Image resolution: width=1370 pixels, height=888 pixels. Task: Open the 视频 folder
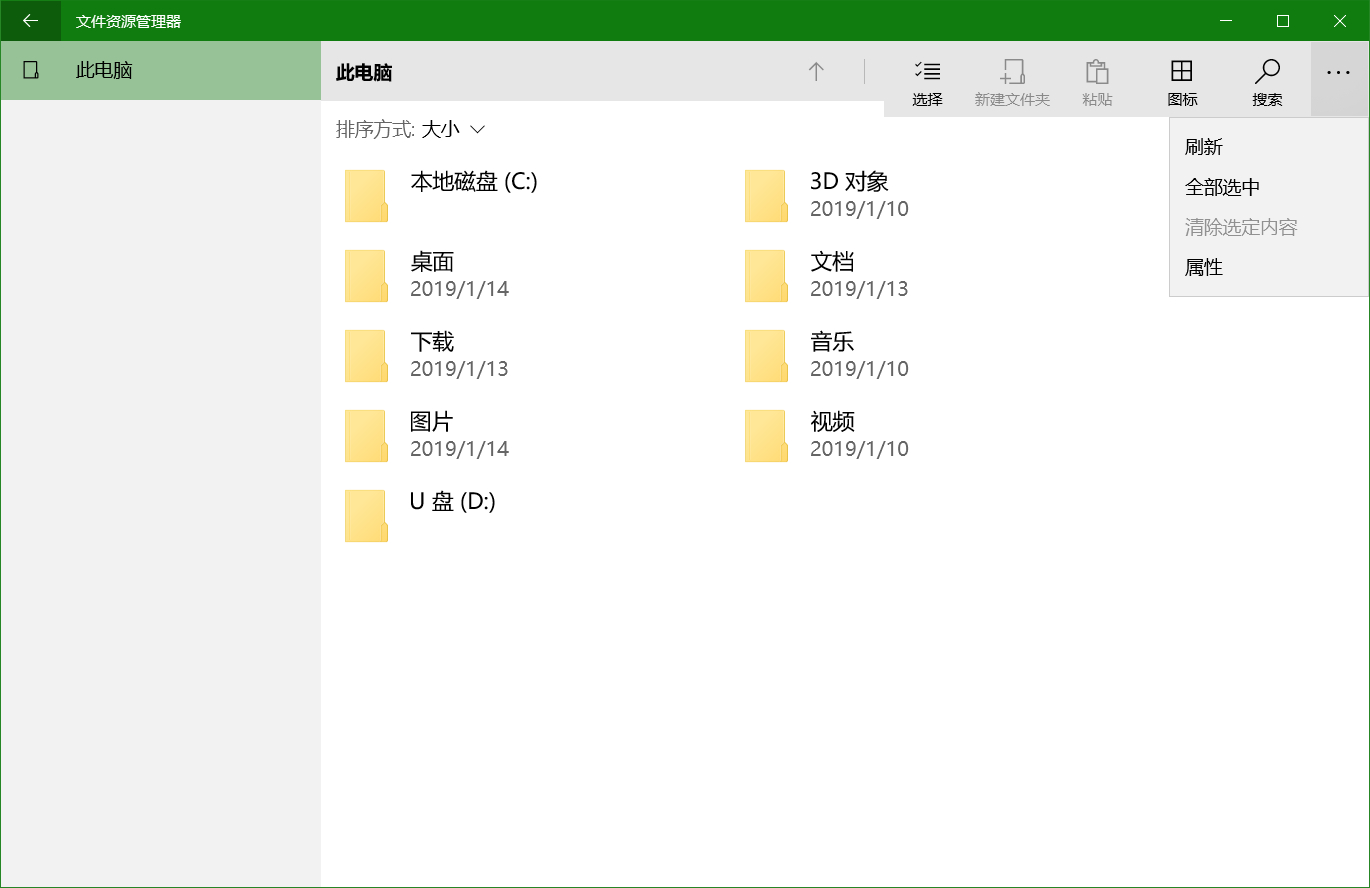point(832,422)
